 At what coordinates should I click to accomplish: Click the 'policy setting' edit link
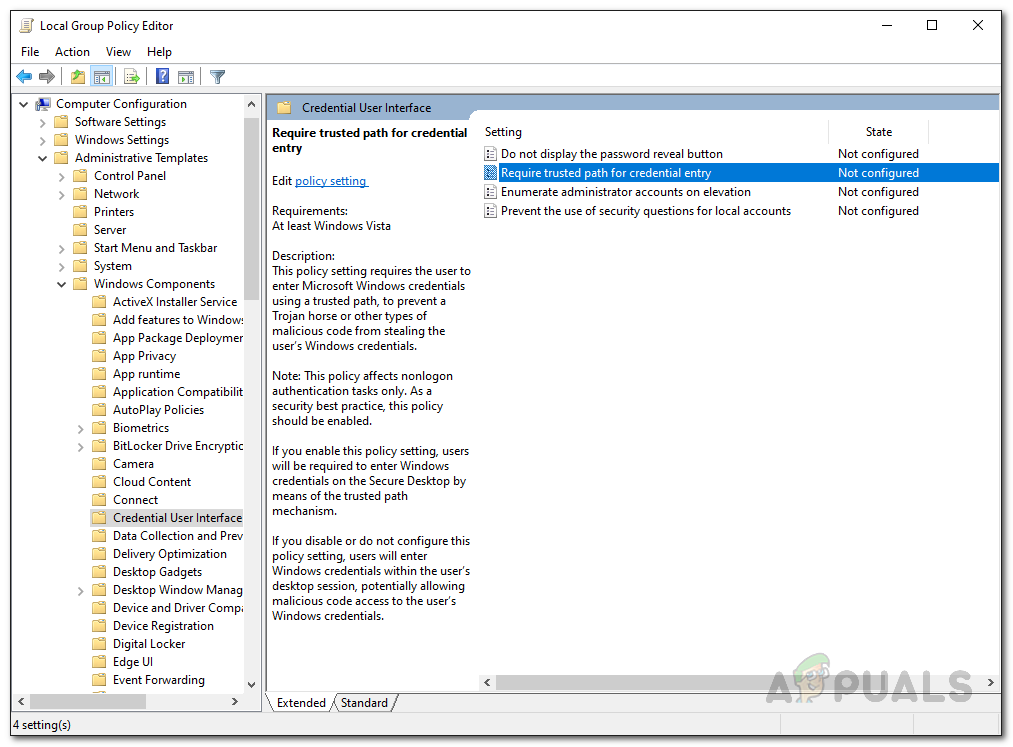[331, 181]
